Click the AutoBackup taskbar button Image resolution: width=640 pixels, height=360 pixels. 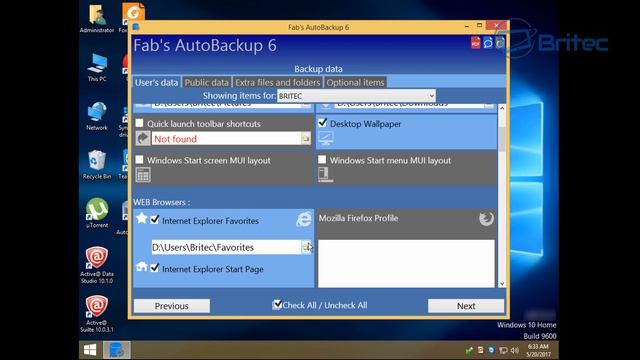pos(117,350)
